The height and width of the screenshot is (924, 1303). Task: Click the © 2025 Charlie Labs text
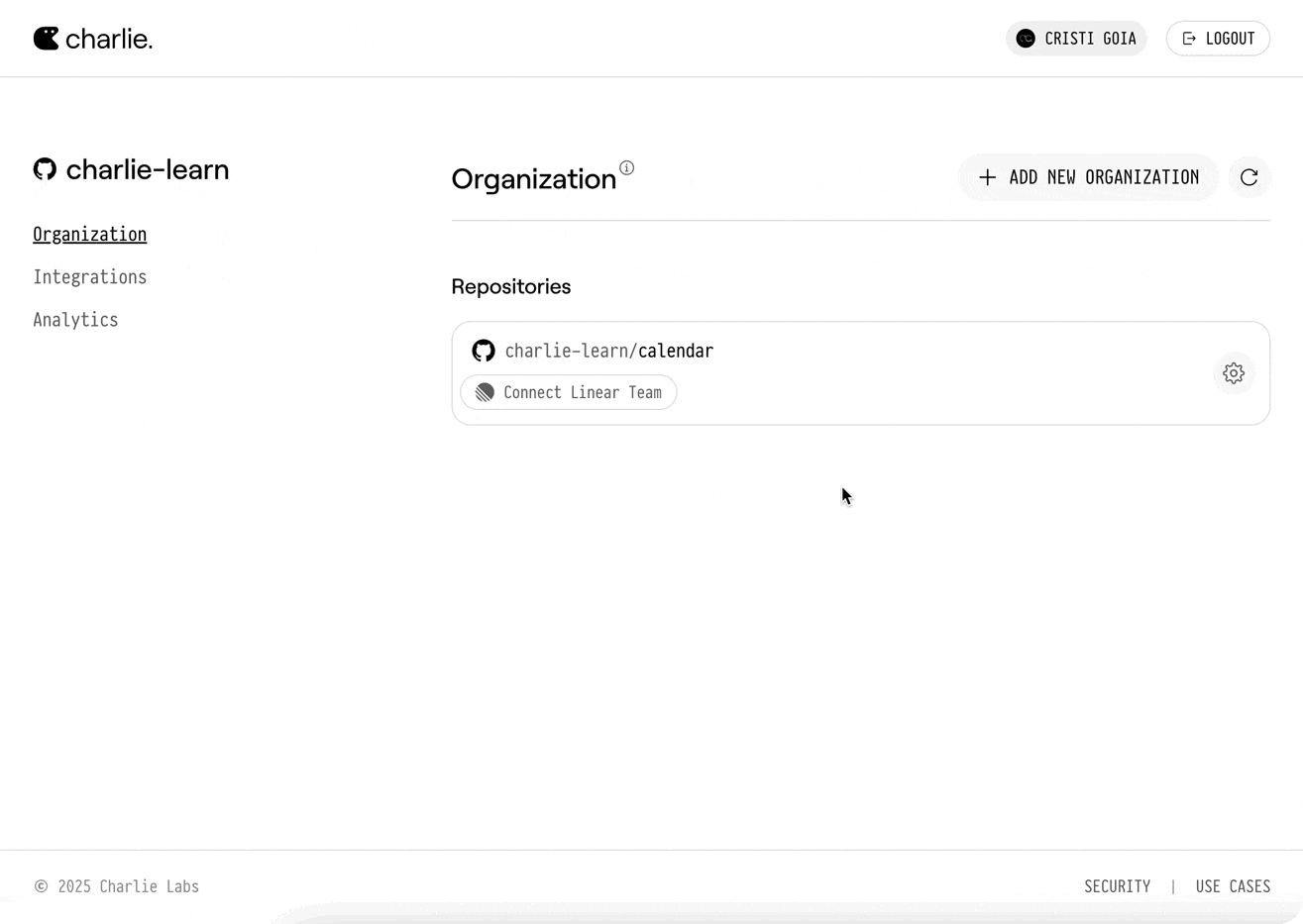coord(117,886)
